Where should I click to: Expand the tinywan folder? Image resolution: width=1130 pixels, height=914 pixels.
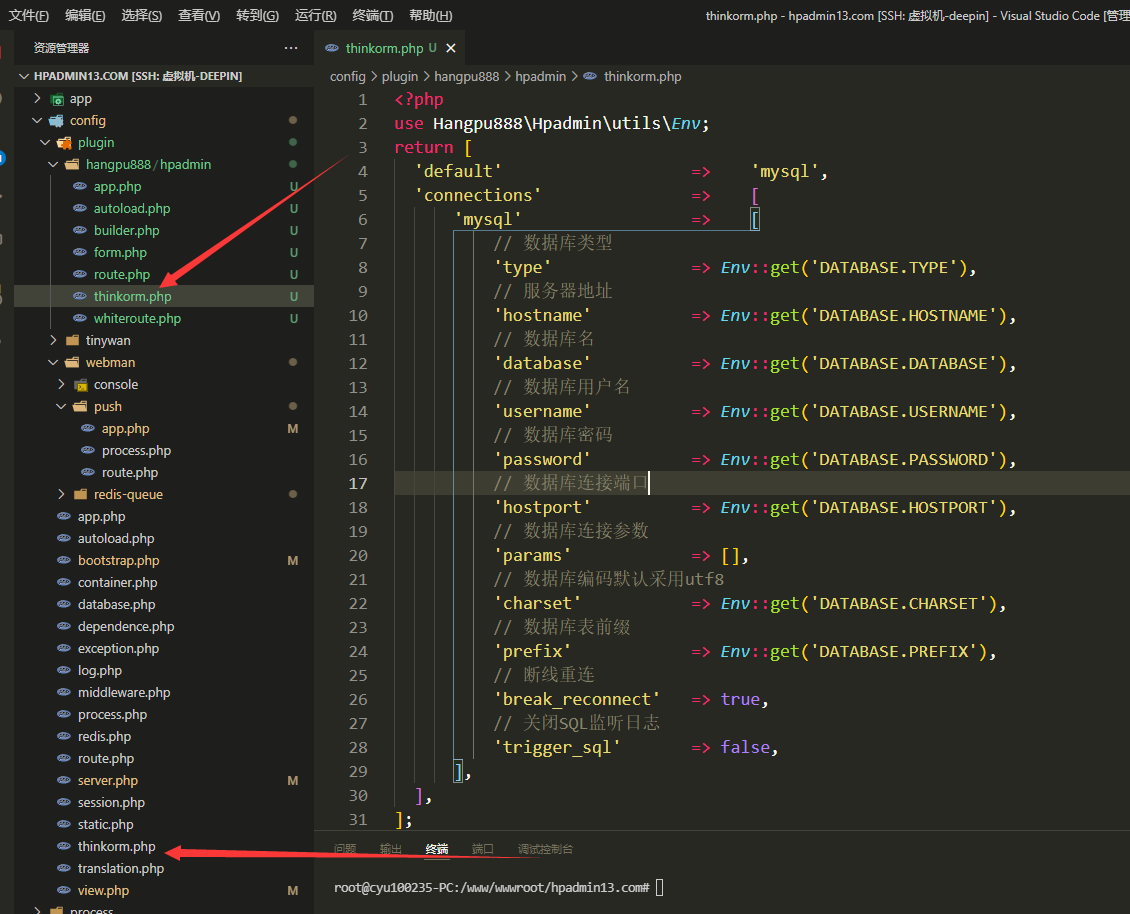(x=53, y=340)
